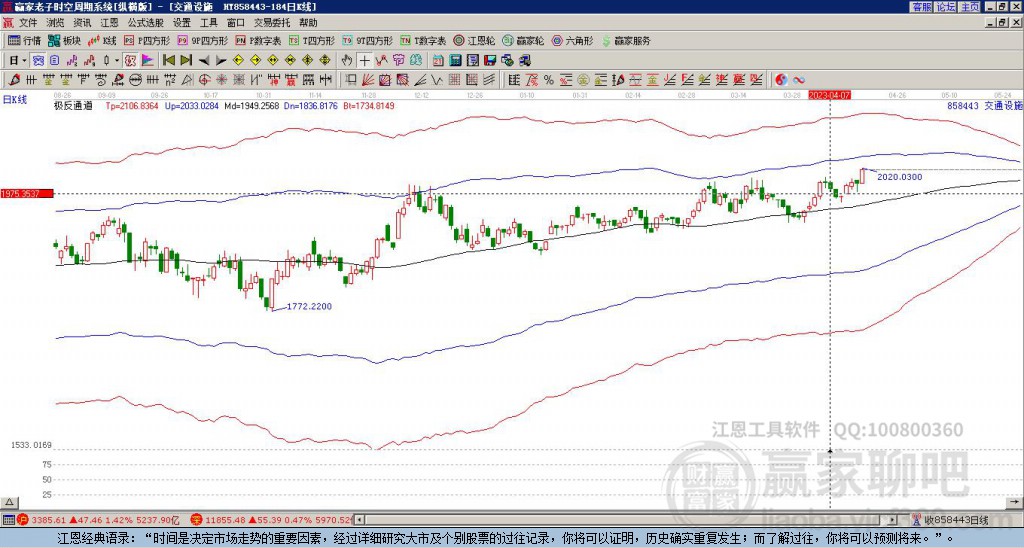Image resolution: width=1024 pixels, height=548 pixels.
Task: Click the 2023-04-07 date marker
Action: [830, 95]
